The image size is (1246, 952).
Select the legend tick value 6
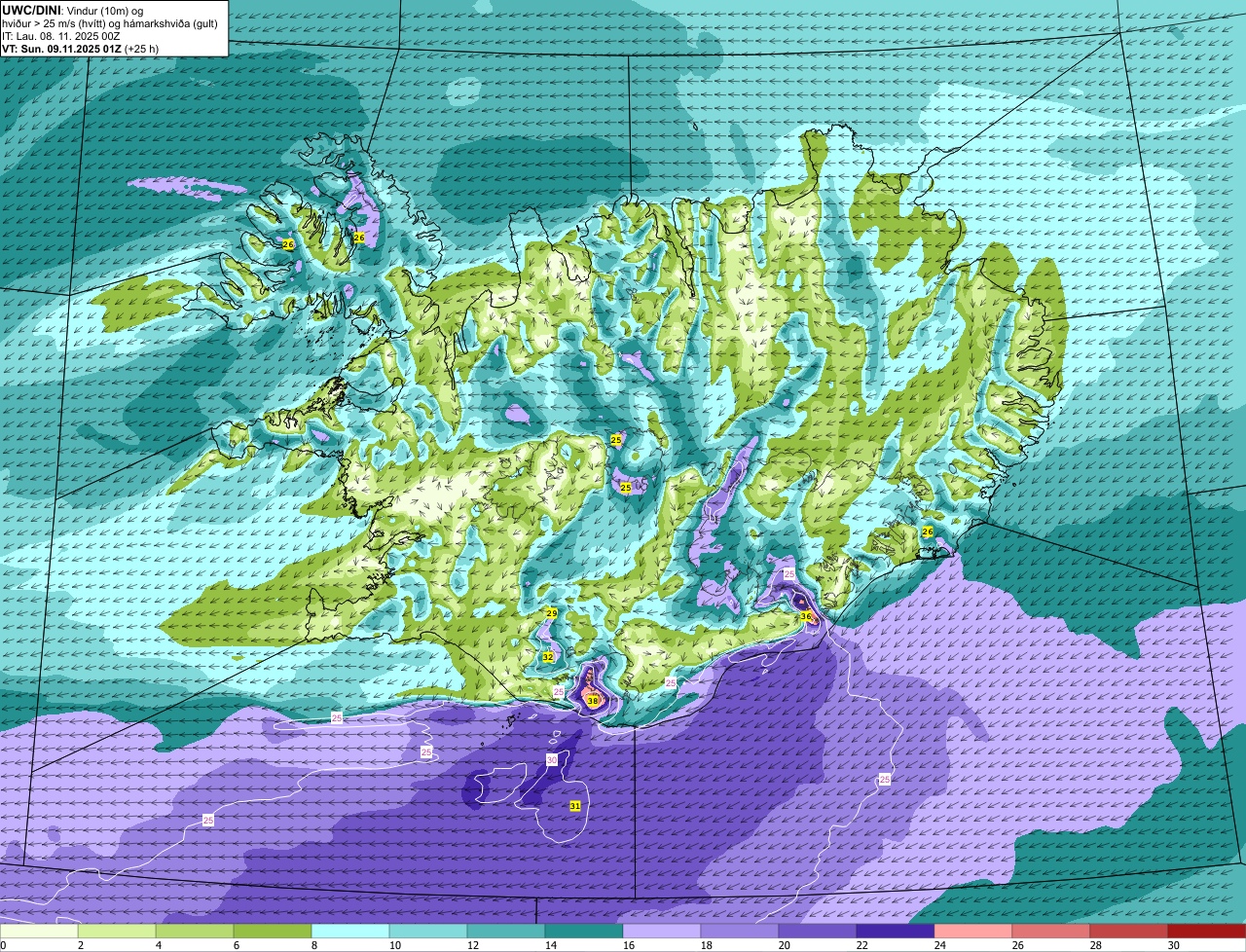[x=237, y=945]
